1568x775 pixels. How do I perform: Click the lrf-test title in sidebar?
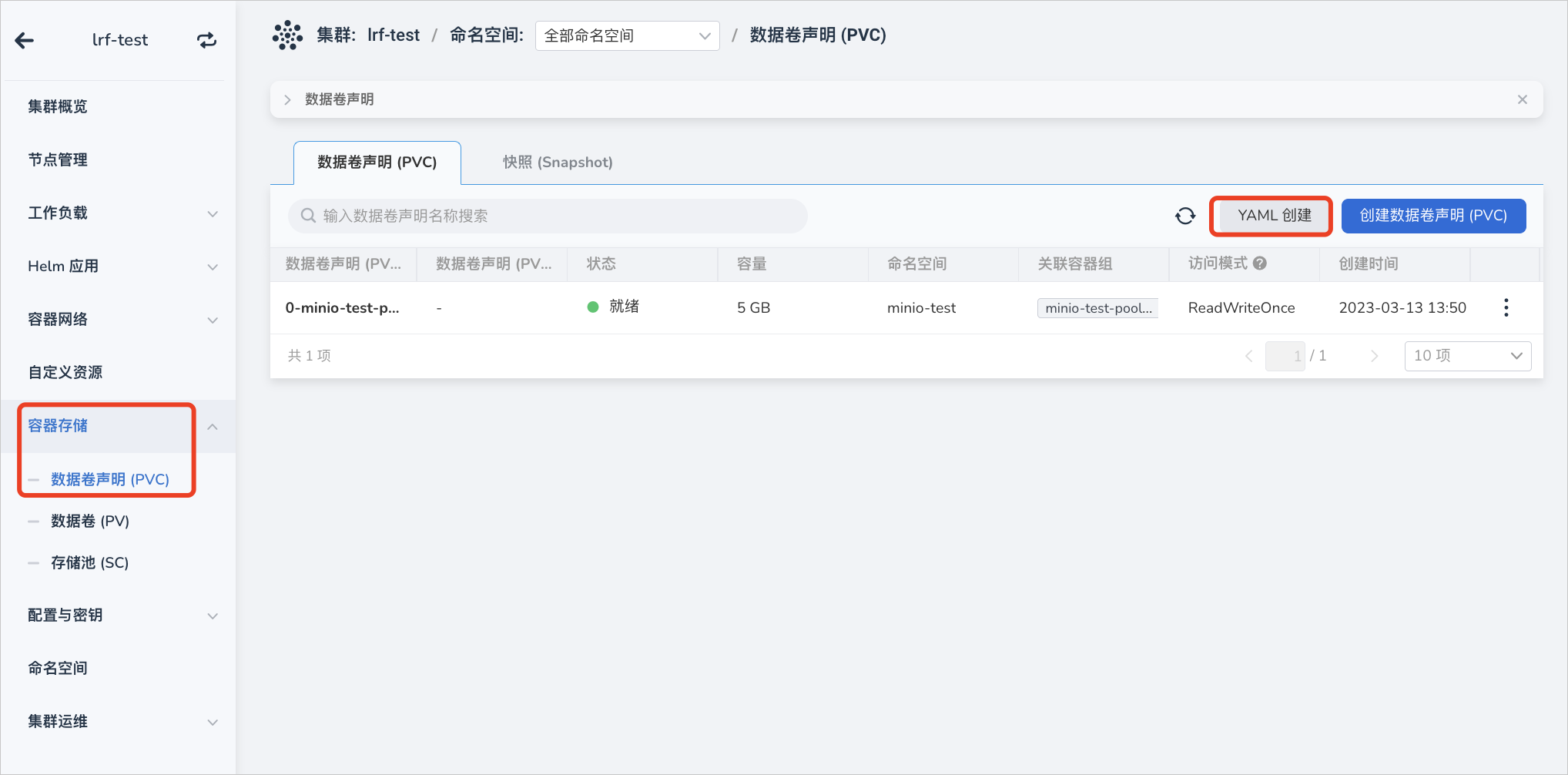click(x=120, y=40)
